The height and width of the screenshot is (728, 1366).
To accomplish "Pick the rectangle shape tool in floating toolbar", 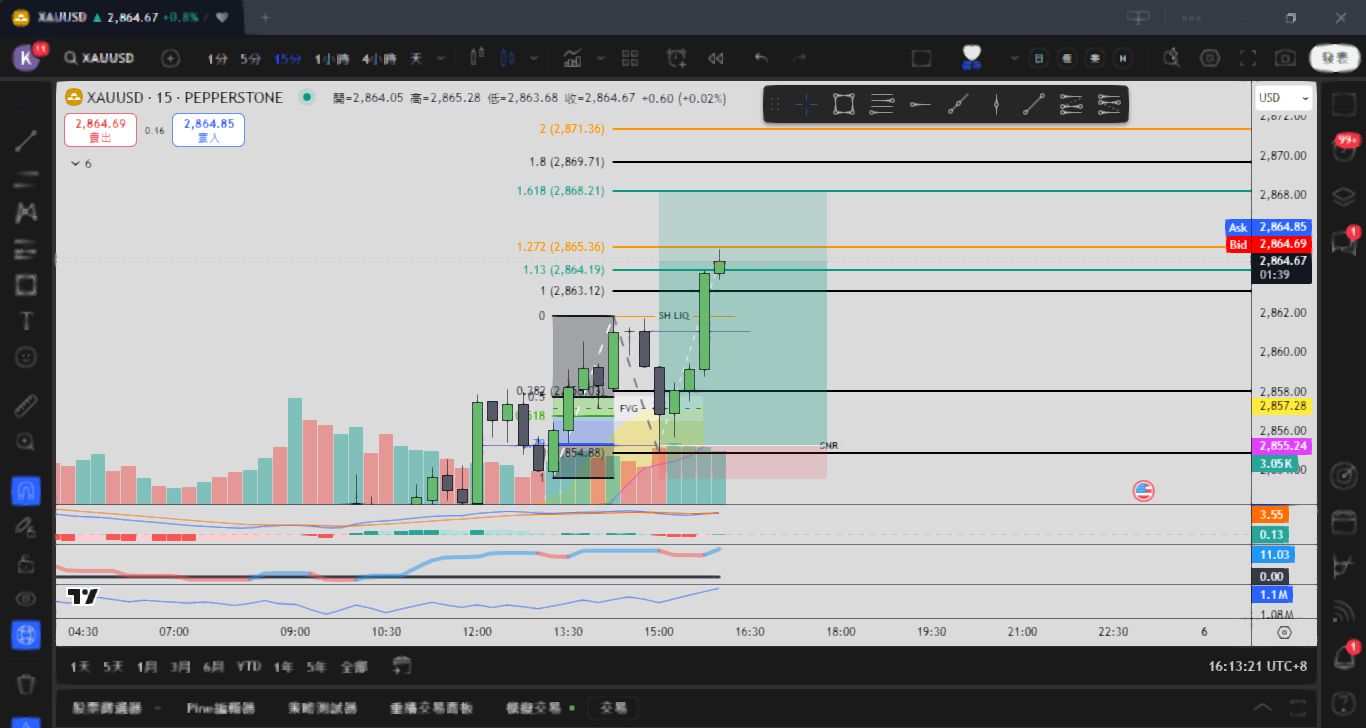I will (844, 104).
